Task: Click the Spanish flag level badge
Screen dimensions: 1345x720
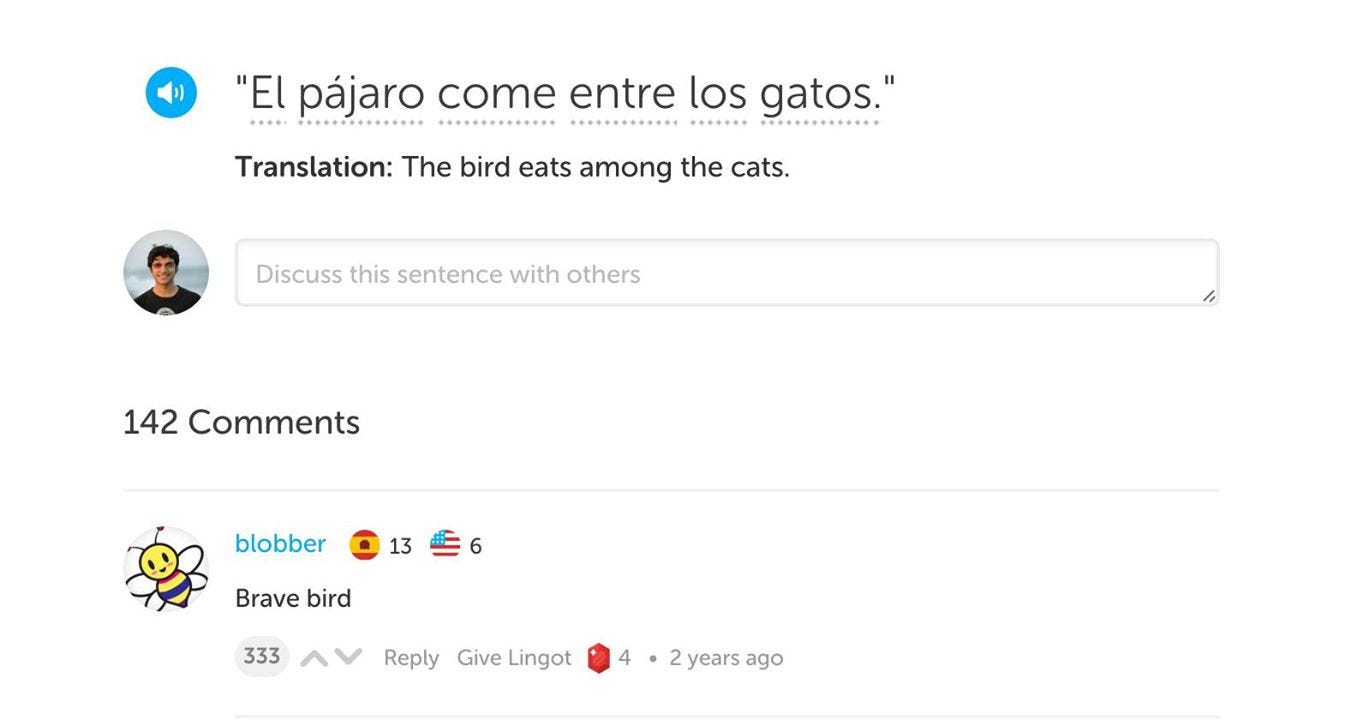Action: [364, 545]
